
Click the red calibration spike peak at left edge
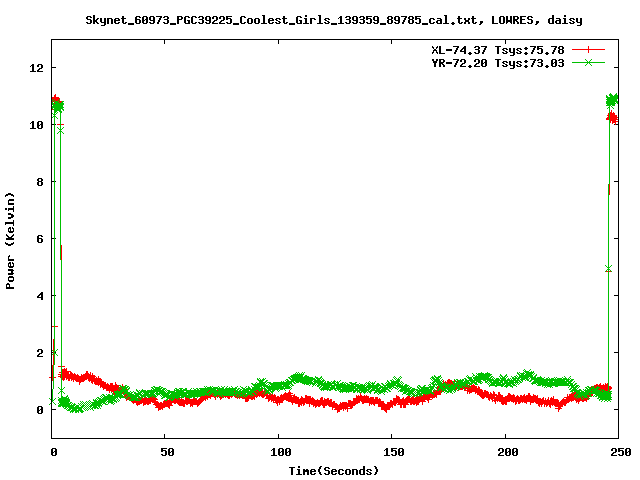coord(55,100)
